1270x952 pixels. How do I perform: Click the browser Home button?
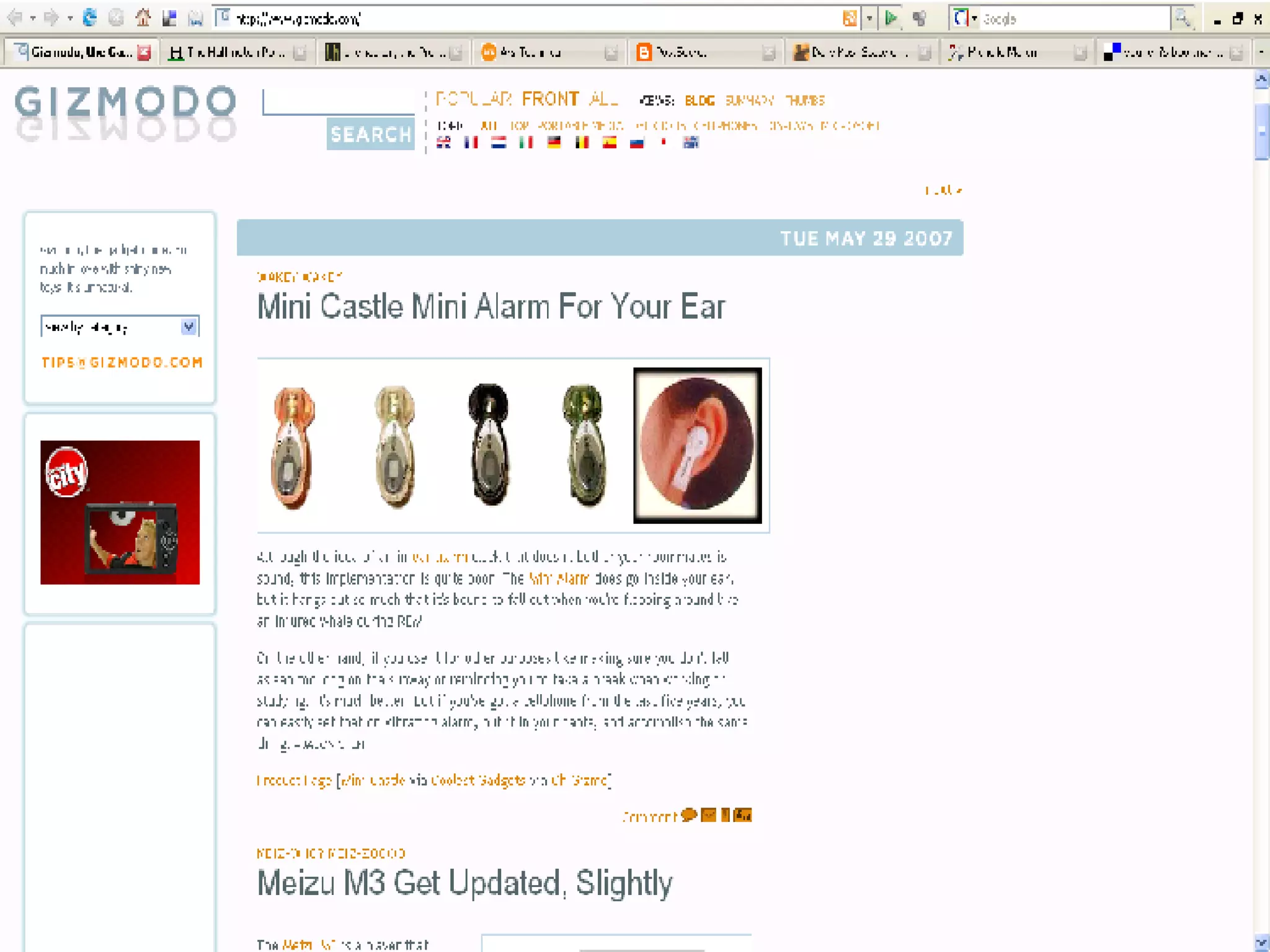[143, 18]
